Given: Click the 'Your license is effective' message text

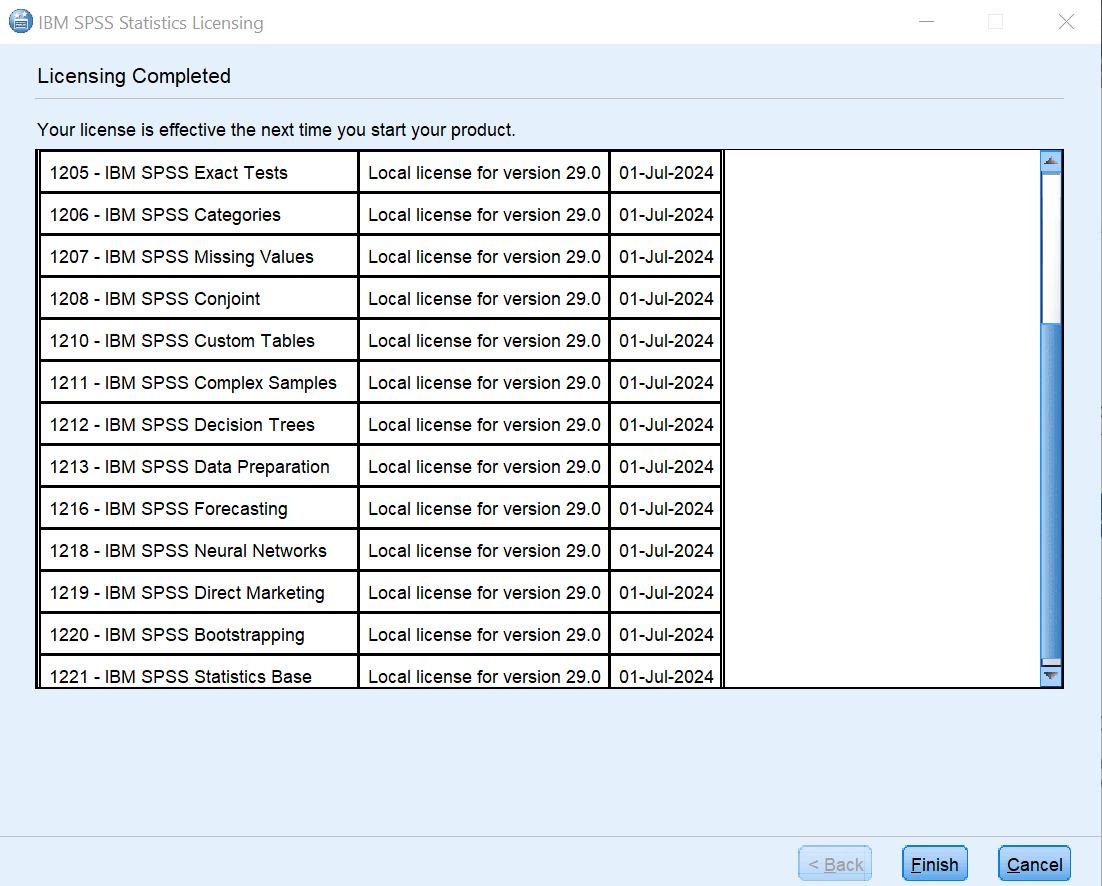Looking at the screenshot, I should click(276, 130).
